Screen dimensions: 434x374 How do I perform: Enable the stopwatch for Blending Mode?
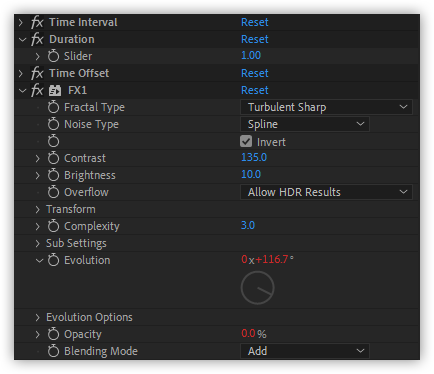53,351
